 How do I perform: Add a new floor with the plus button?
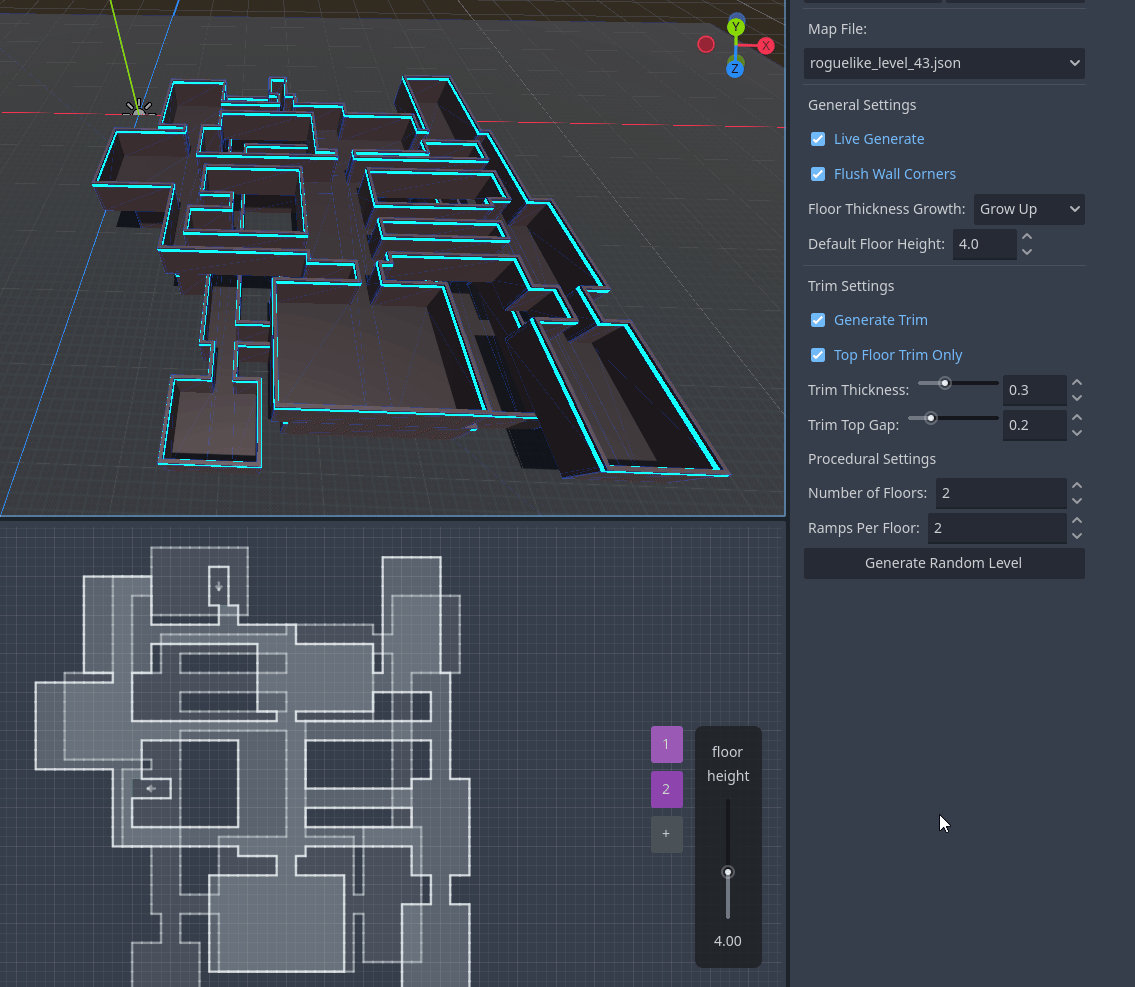(x=666, y=834)
